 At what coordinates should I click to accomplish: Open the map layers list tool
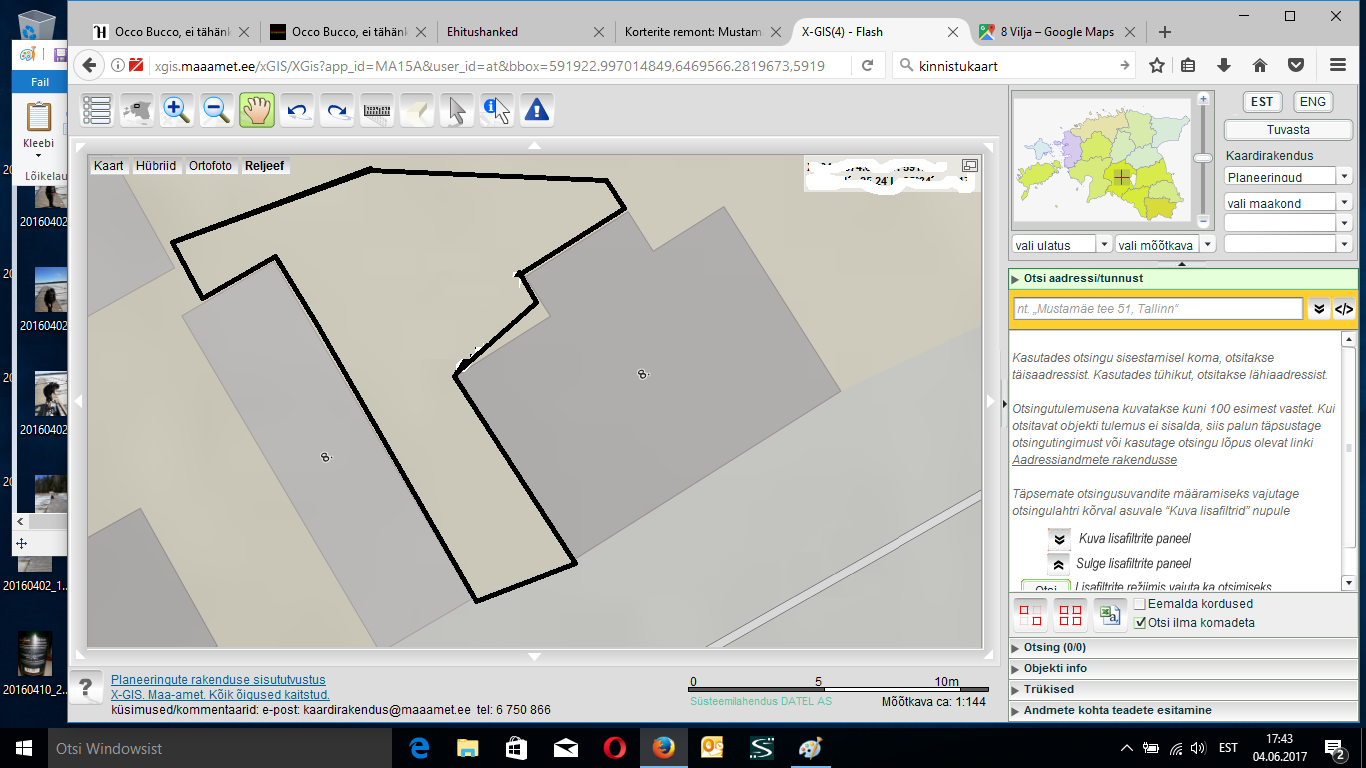point(97,109)
